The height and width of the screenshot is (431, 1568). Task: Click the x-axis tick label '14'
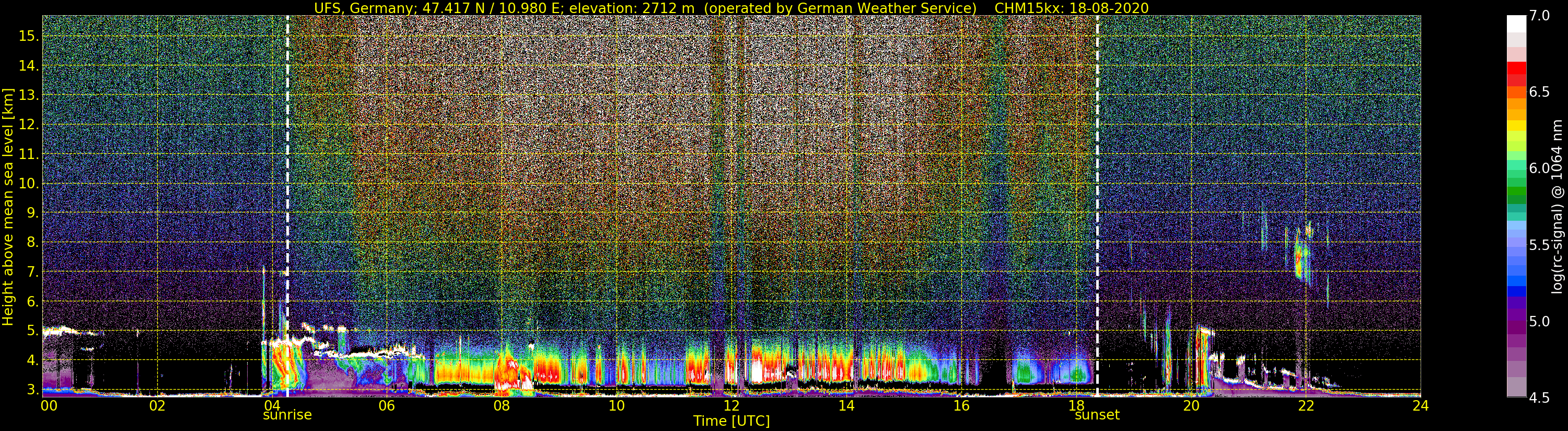click(846, 405)
